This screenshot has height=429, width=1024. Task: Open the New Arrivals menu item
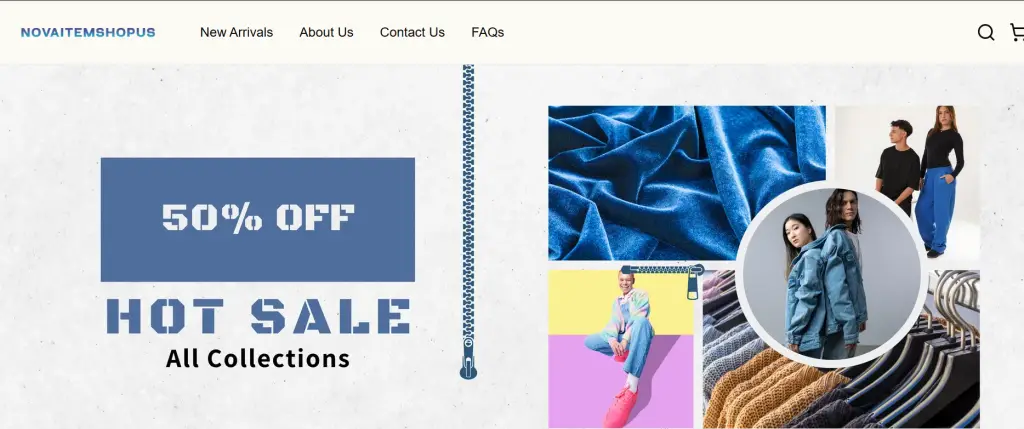[x=236, y=32]
